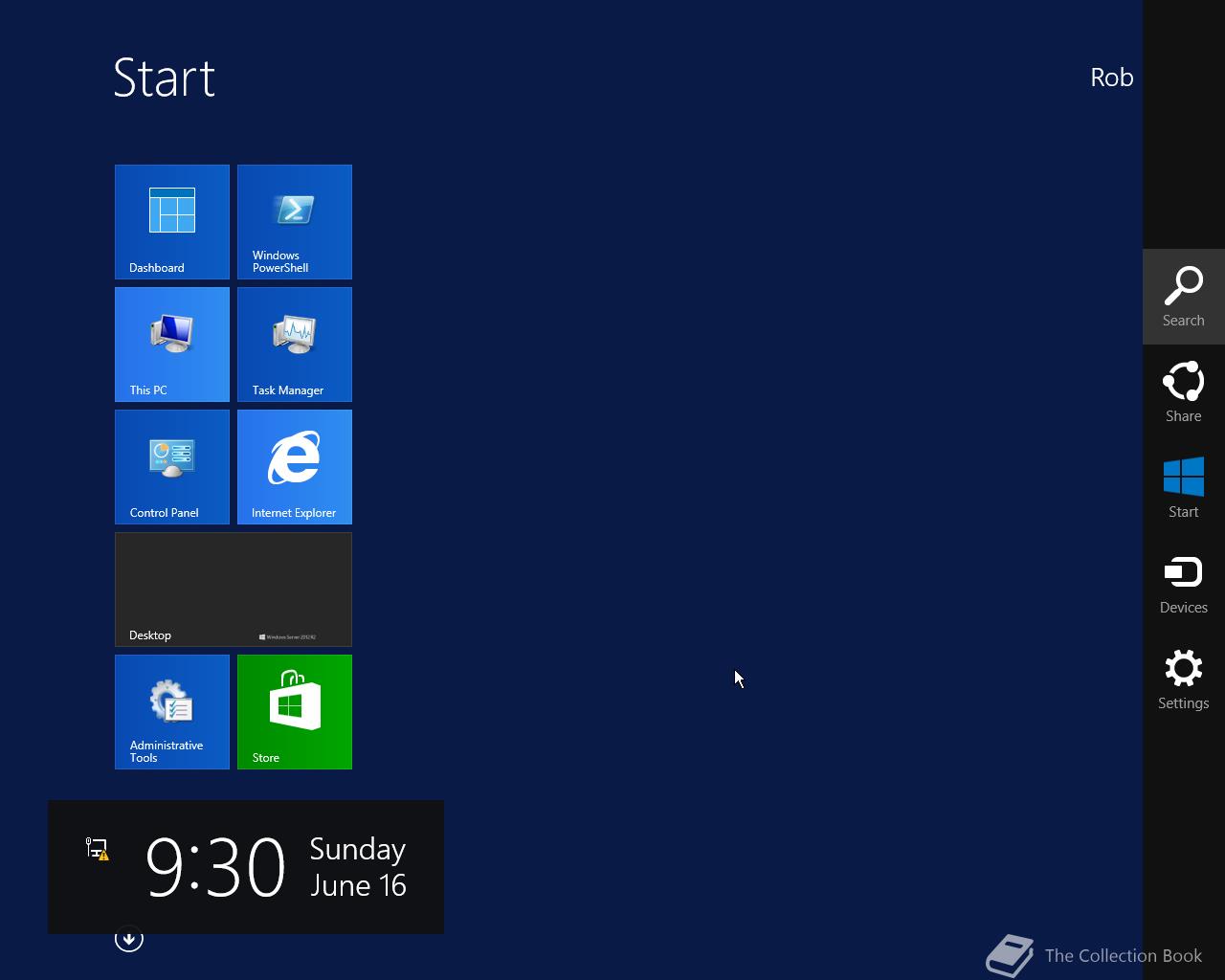Launch Internet Explorer tile
This screenshot has width=1225, height=980.
point(295,467)
